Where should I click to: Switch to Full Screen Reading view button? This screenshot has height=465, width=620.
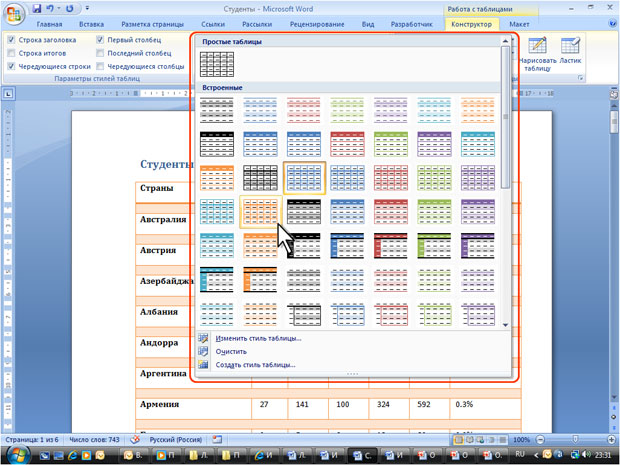470,440
